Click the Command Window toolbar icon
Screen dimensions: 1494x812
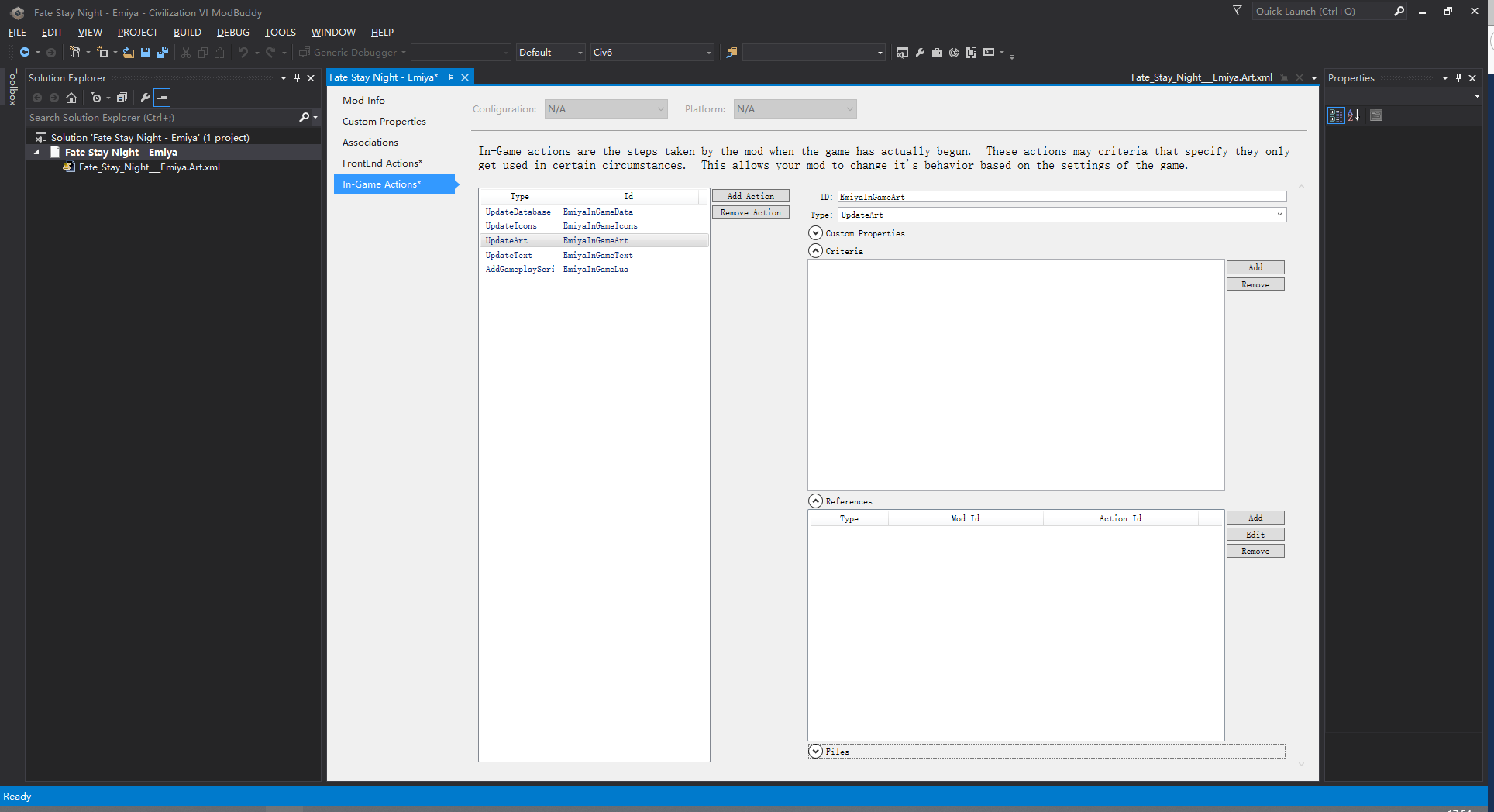pos(989,53)
